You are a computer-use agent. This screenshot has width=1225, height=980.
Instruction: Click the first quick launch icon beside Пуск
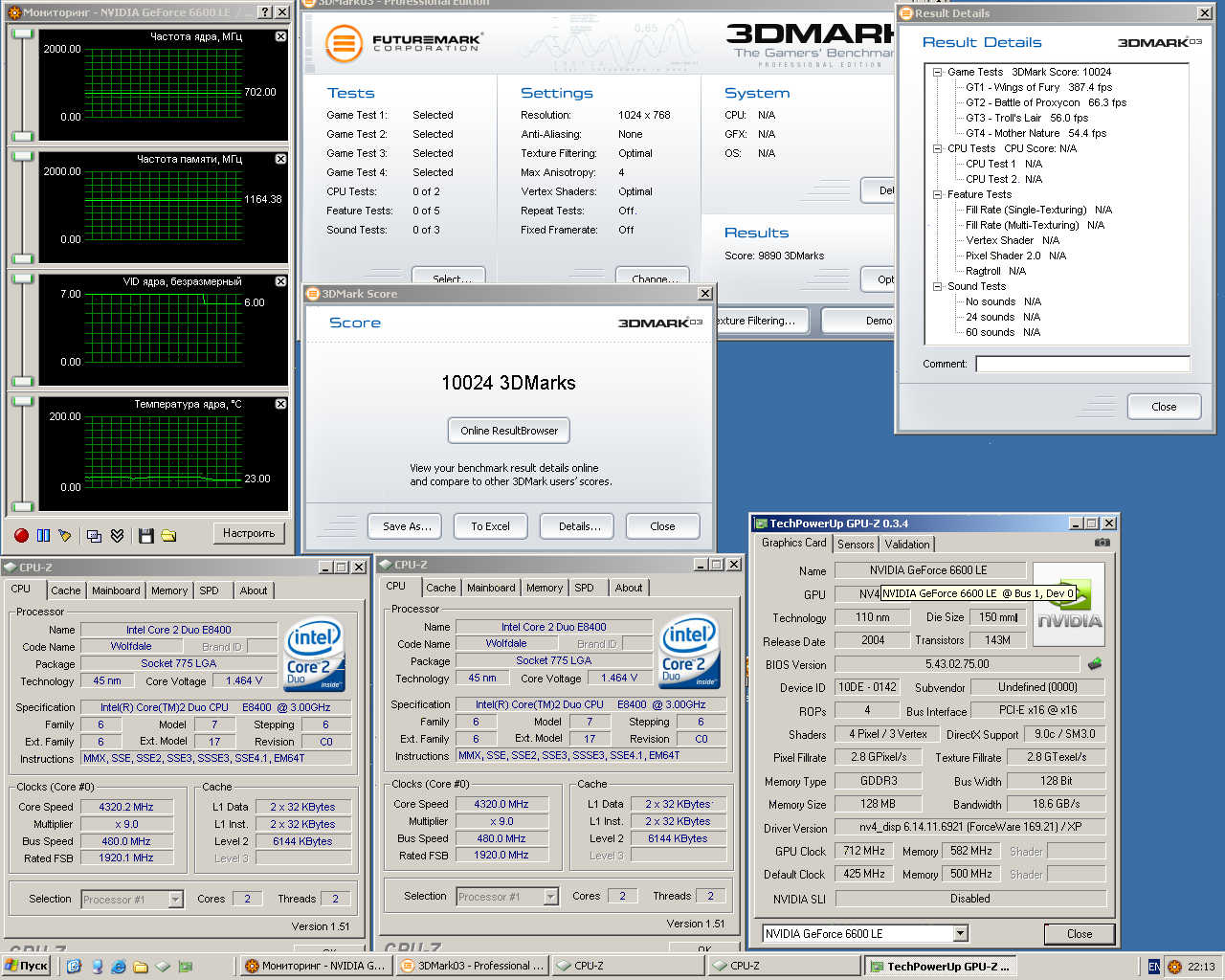pyautogui.click(x=75, y=967)
